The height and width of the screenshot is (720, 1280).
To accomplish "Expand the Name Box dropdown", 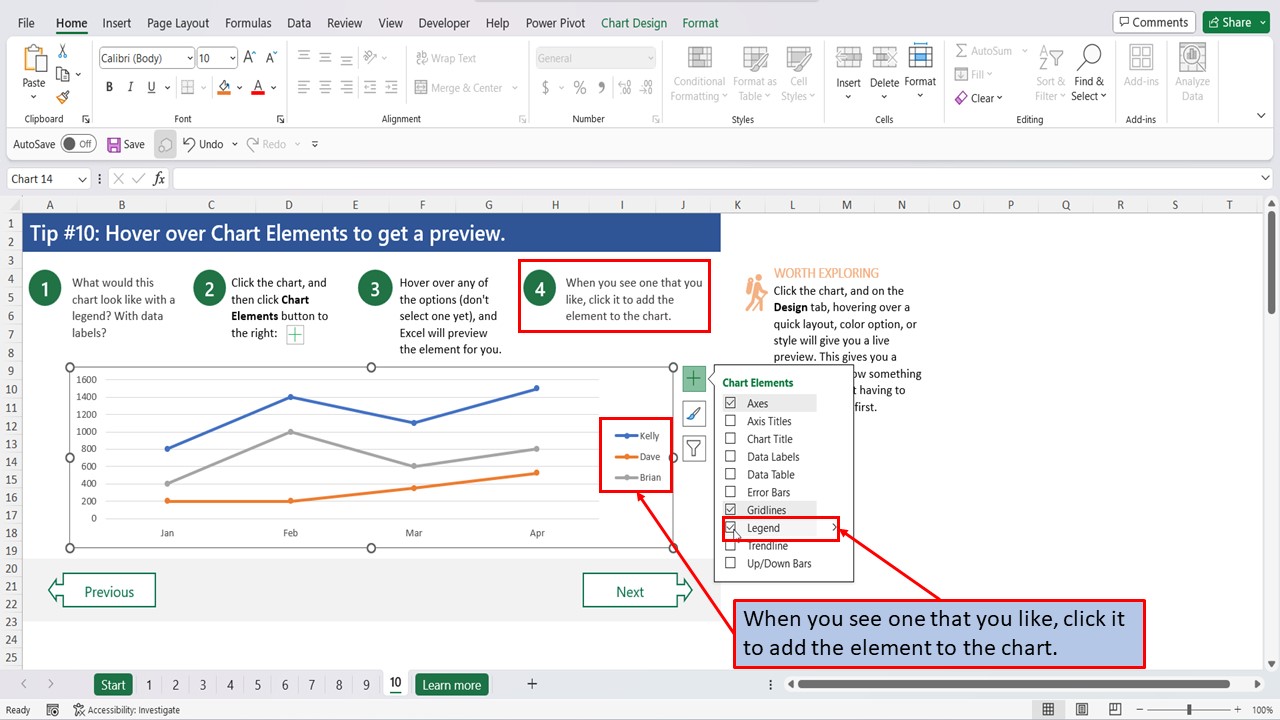I will click(x=80, y=179).
